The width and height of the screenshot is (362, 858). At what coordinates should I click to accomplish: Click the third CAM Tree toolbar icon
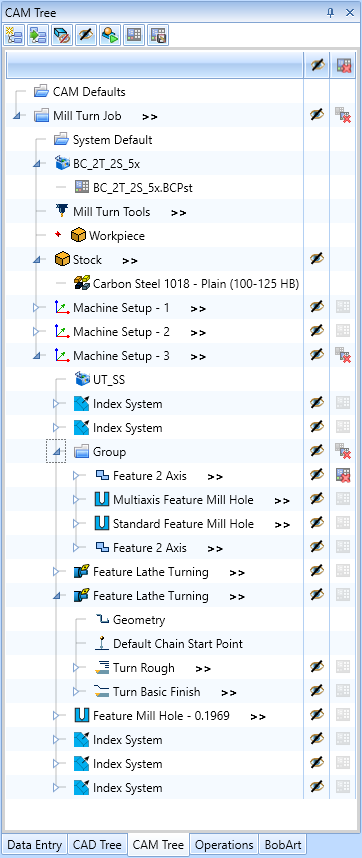62,35
